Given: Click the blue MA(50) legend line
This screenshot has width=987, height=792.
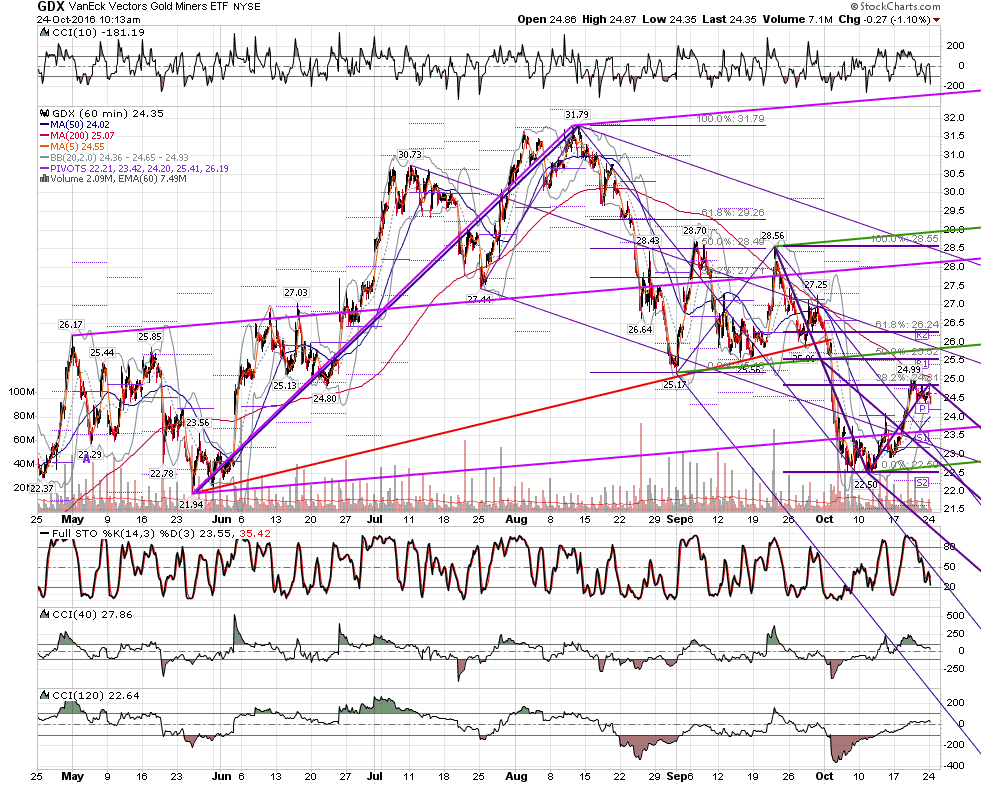Looking at the screenshot, I should (x=45, y=125).
